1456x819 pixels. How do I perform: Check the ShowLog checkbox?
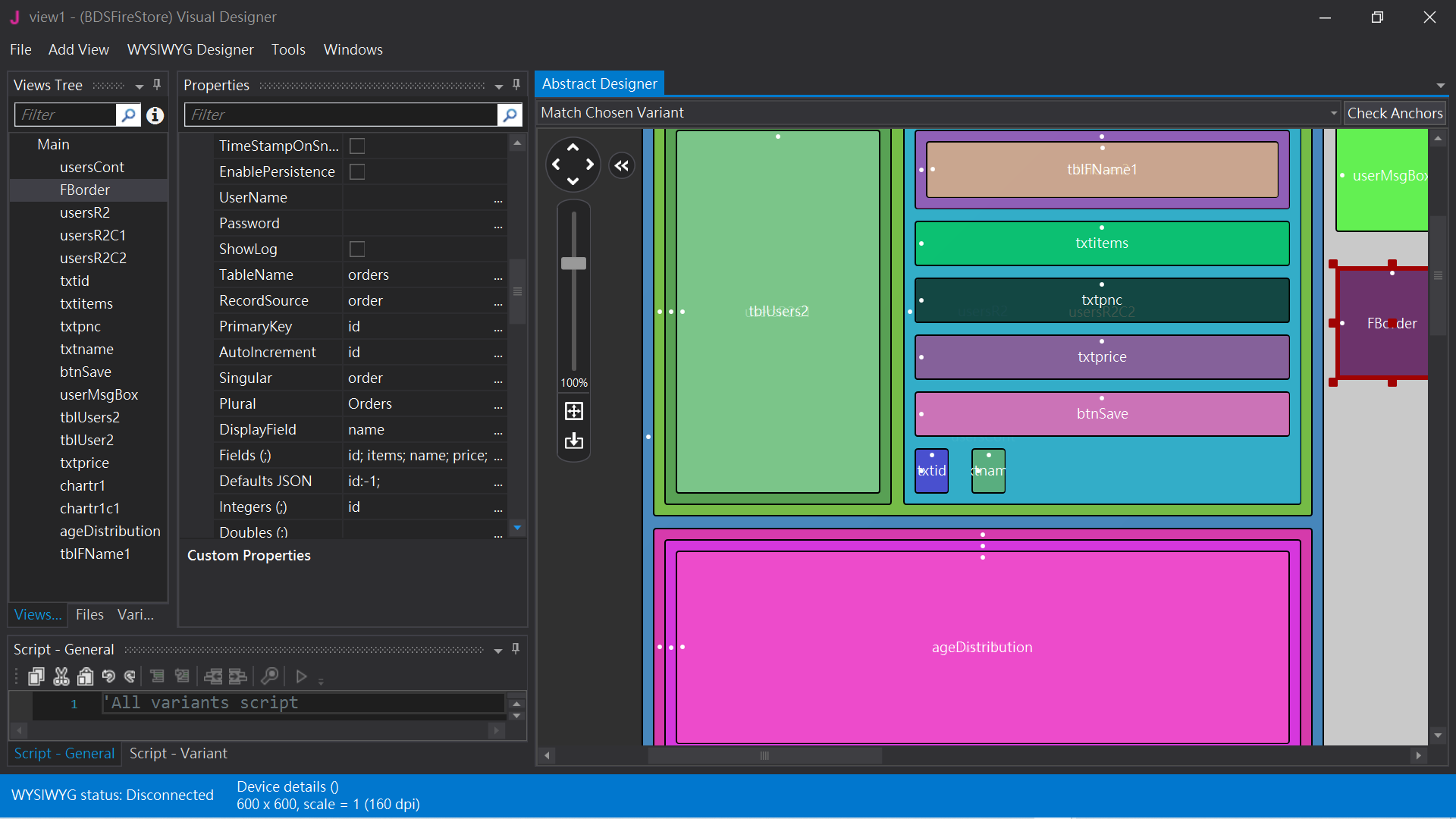pyautogui.click(x=357, y=249)
